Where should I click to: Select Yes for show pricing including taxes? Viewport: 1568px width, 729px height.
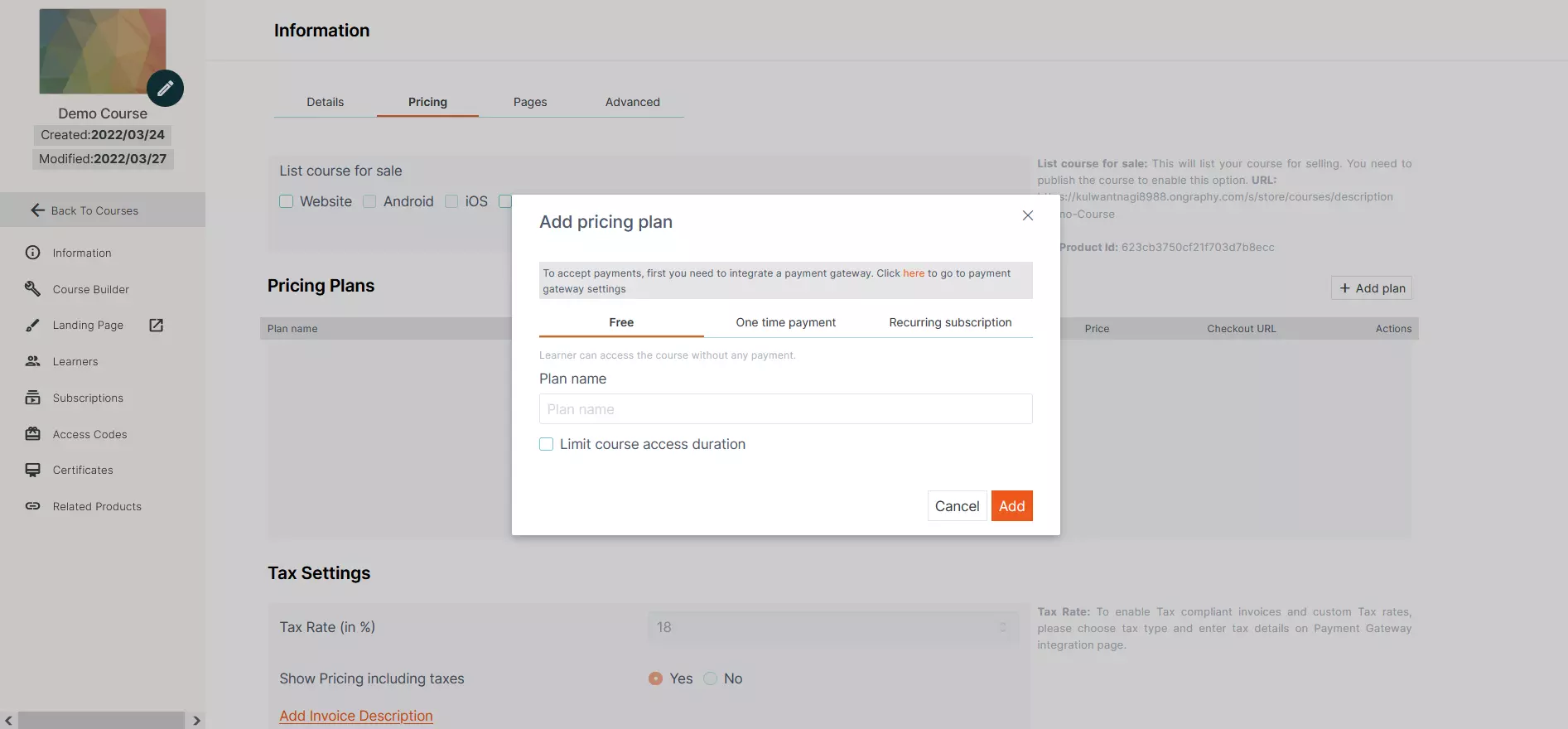click(655, 678)
